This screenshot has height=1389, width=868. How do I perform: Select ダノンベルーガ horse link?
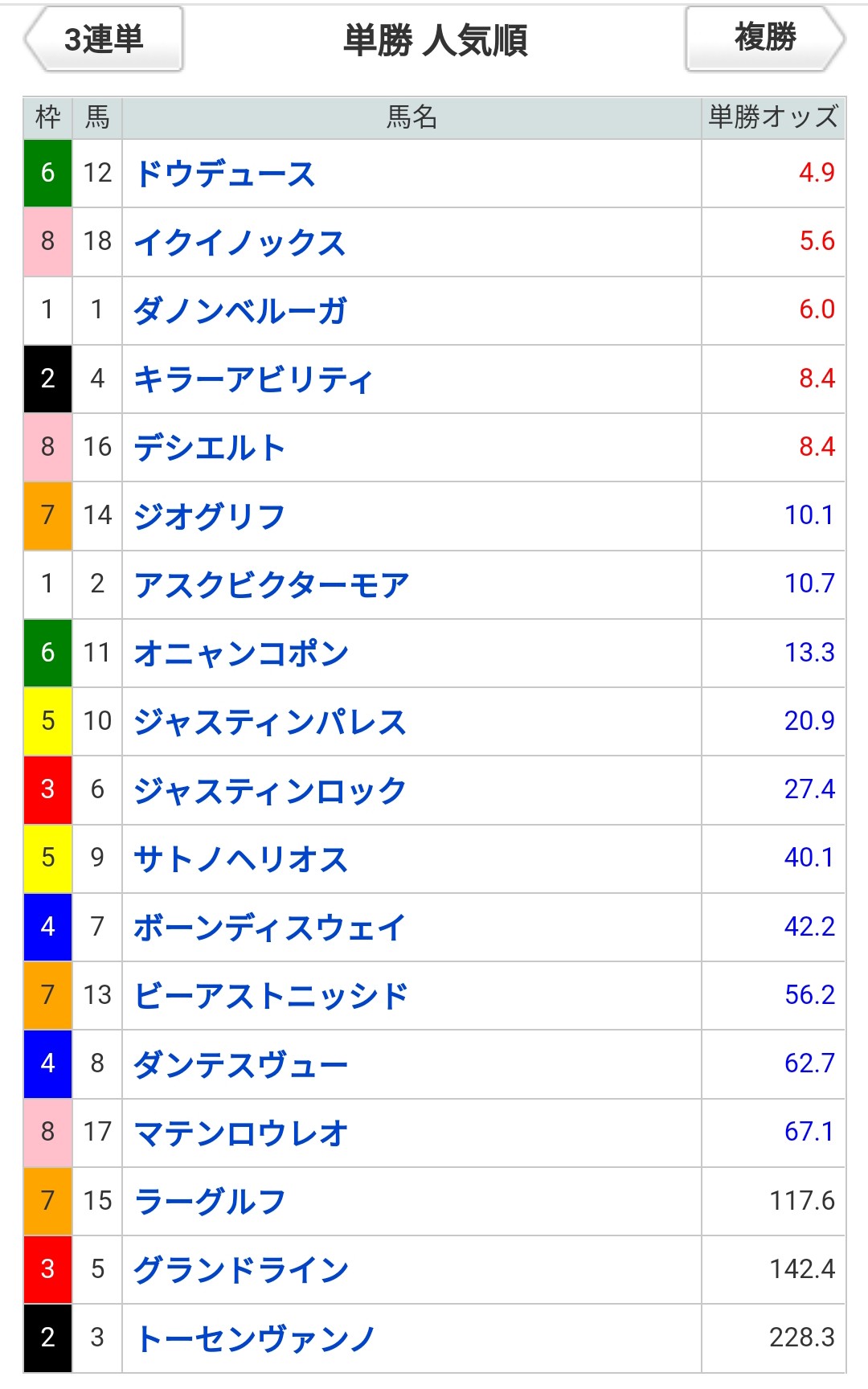click(x=240, y=310)
